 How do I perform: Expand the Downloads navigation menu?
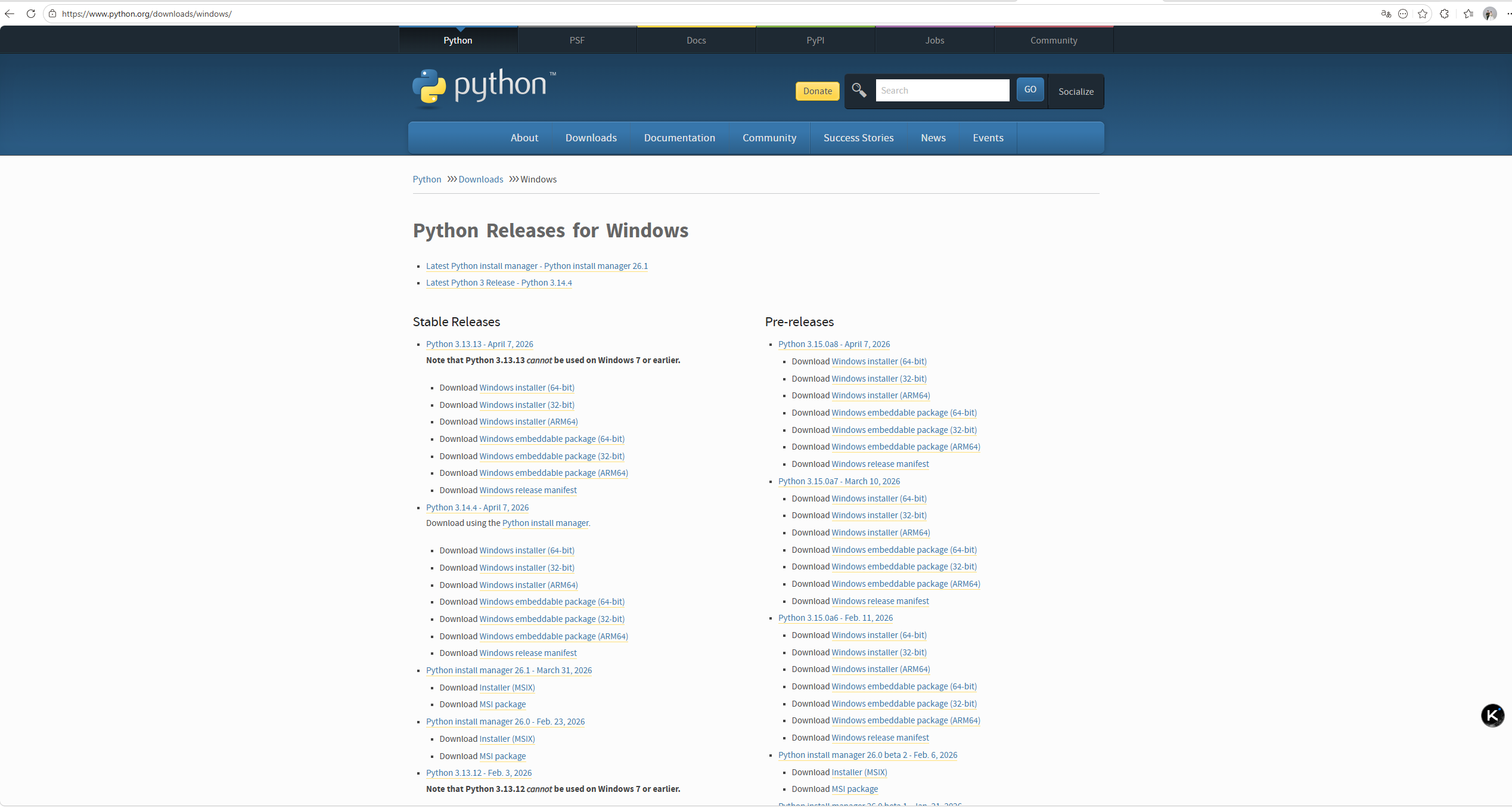(591, 138)
